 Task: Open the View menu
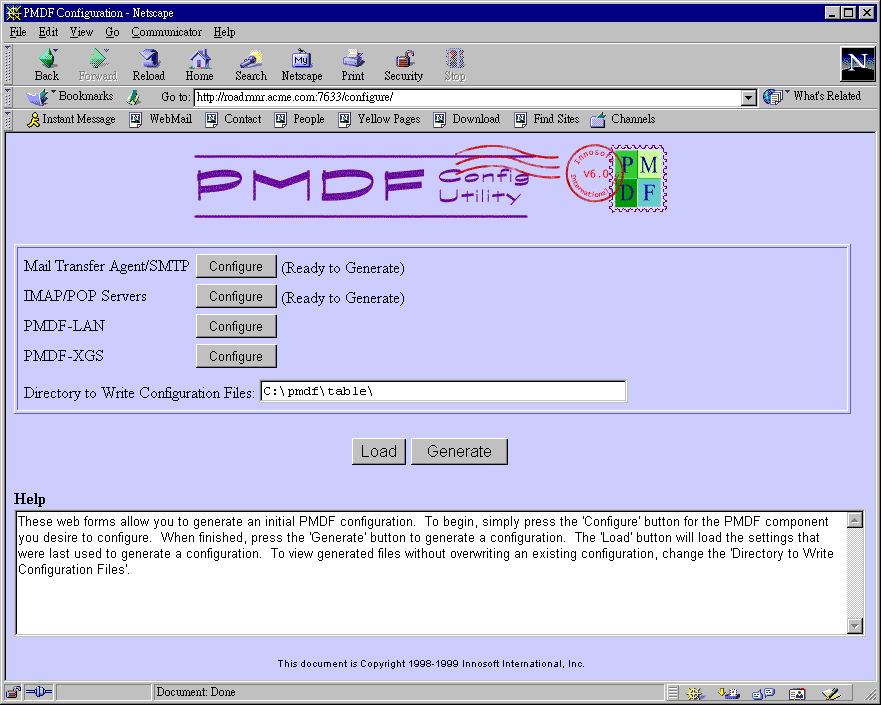tap(81, 32)
